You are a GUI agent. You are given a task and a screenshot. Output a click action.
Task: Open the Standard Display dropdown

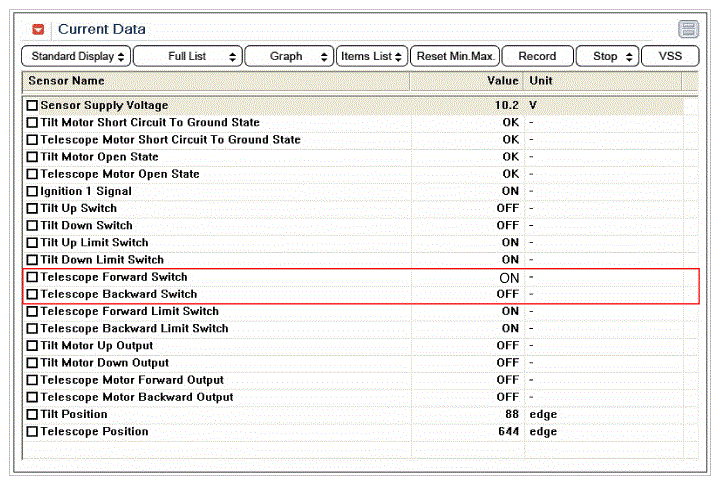coord(76,56)
